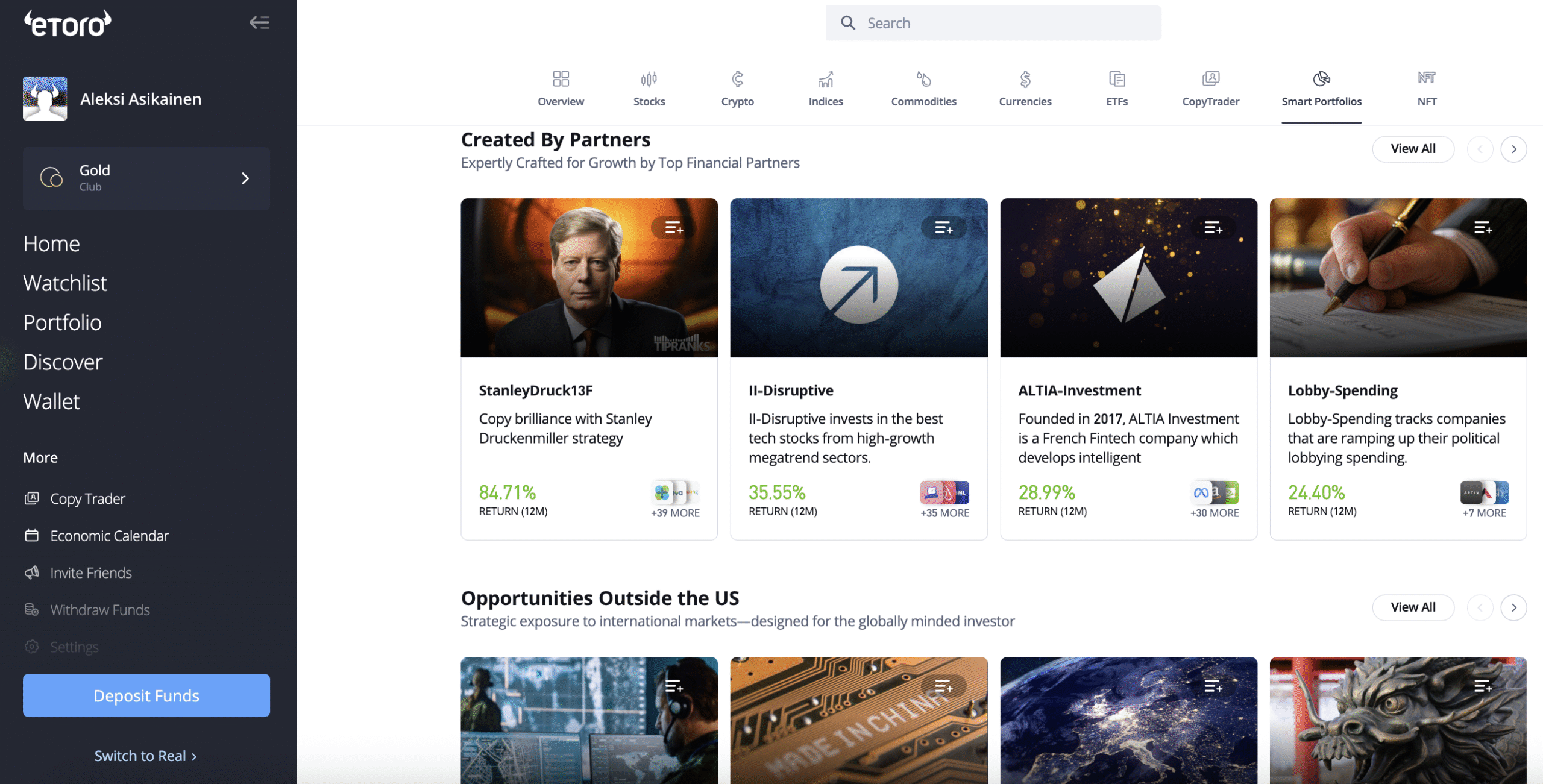Open the ALTIA-Investment portfolio thumbnail
The image size is (1543, 784).
(x=1128, y=278)
